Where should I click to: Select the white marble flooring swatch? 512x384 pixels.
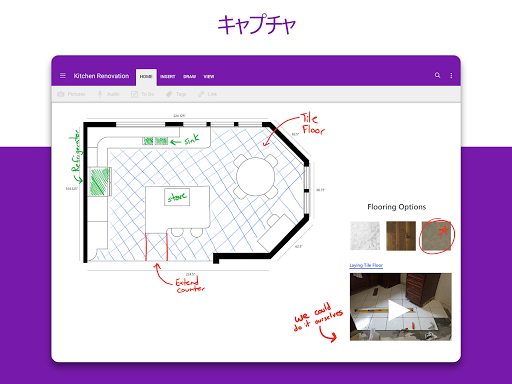[x=365, y=236]
